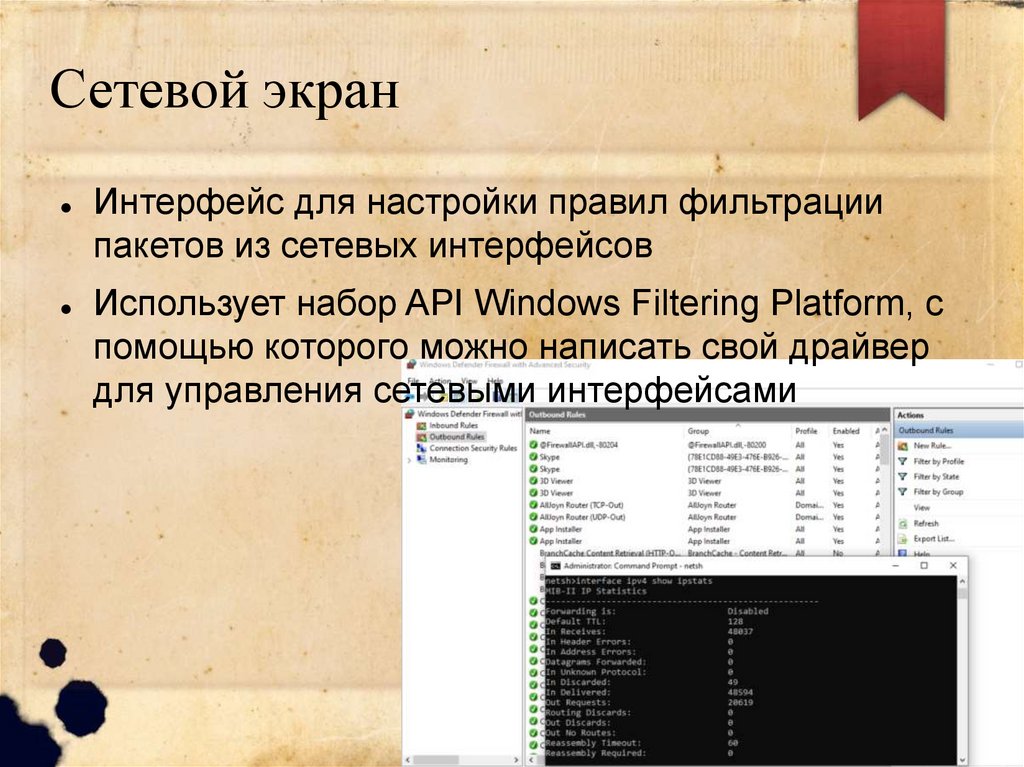The width and height of the screenshot is (1024, 767).
Task: Click the Export List icon
Action: point(903,539)
